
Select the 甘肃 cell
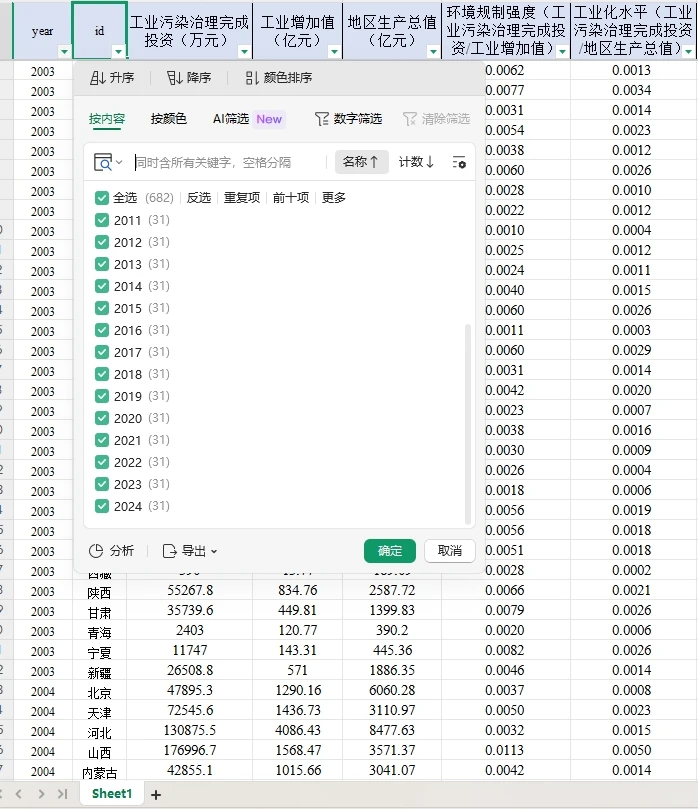pos(99,612)
